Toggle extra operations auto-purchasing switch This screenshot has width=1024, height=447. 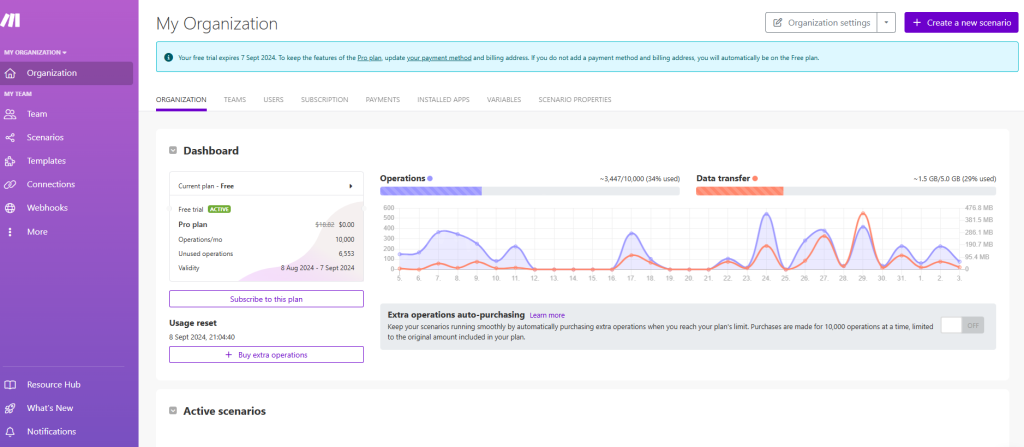pos(963,325)
